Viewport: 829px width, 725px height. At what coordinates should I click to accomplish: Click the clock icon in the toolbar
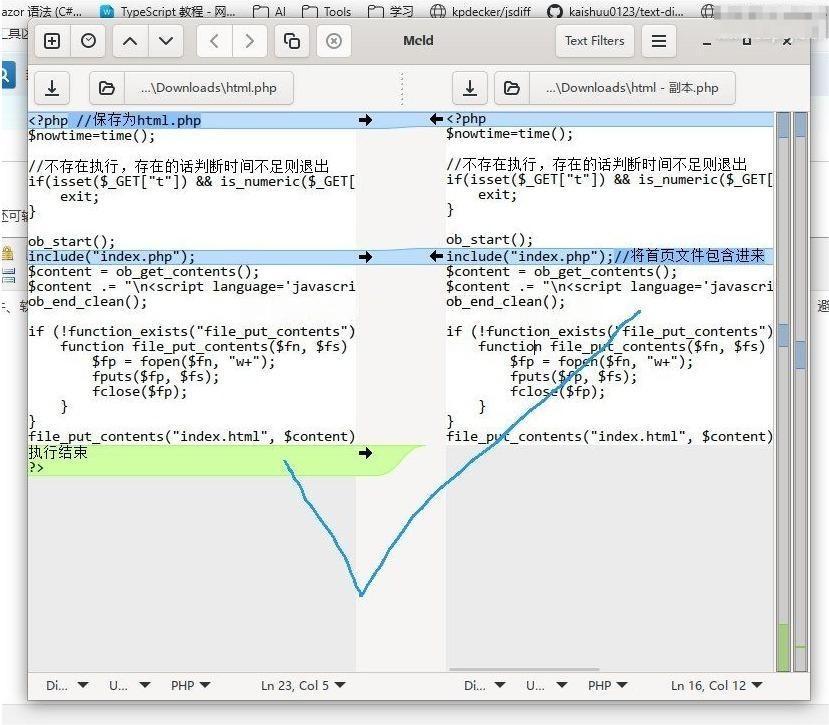(89, 41)
